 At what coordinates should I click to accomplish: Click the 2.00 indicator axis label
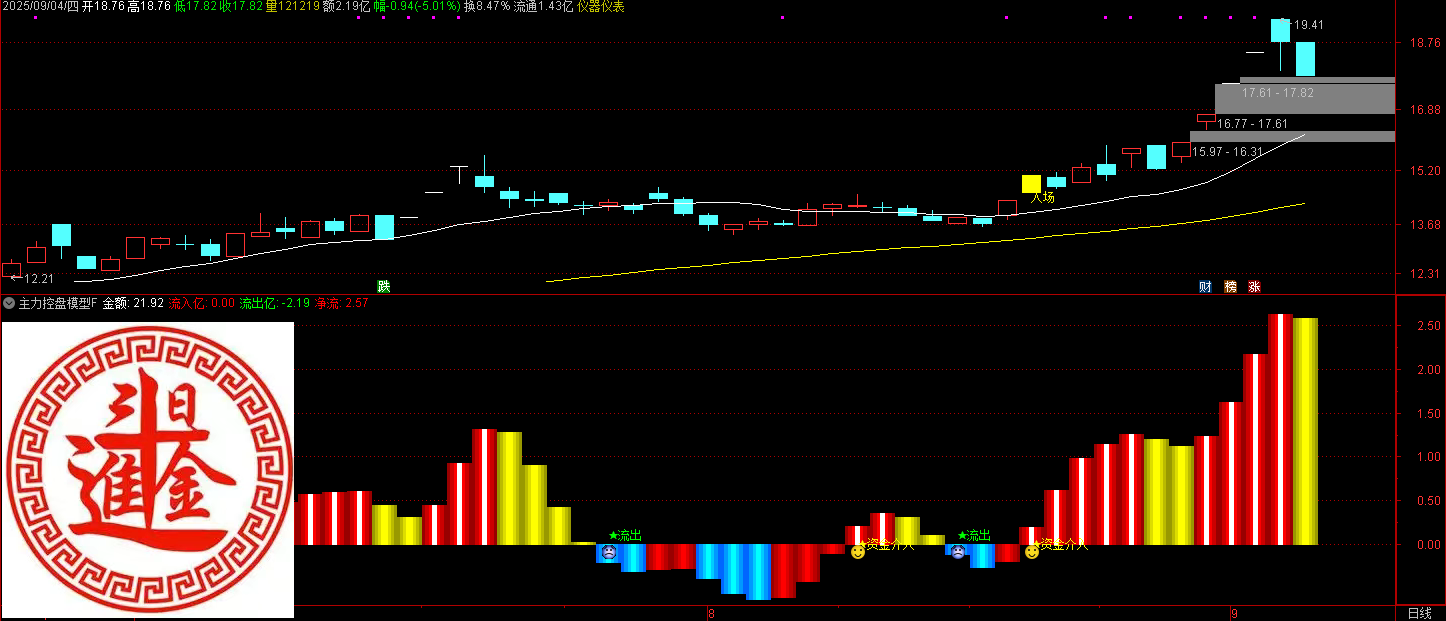pos(1427,369)
